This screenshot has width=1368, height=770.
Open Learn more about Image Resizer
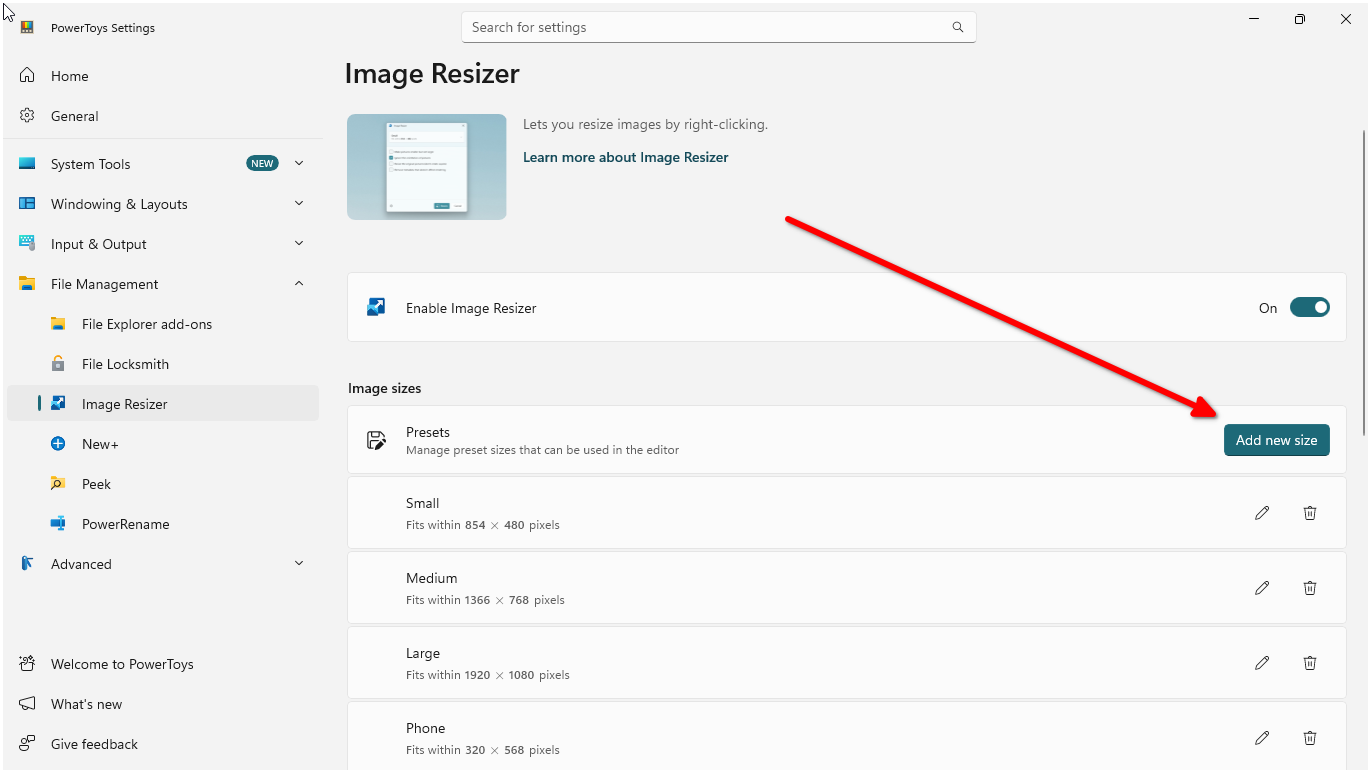tap(625, 157)
